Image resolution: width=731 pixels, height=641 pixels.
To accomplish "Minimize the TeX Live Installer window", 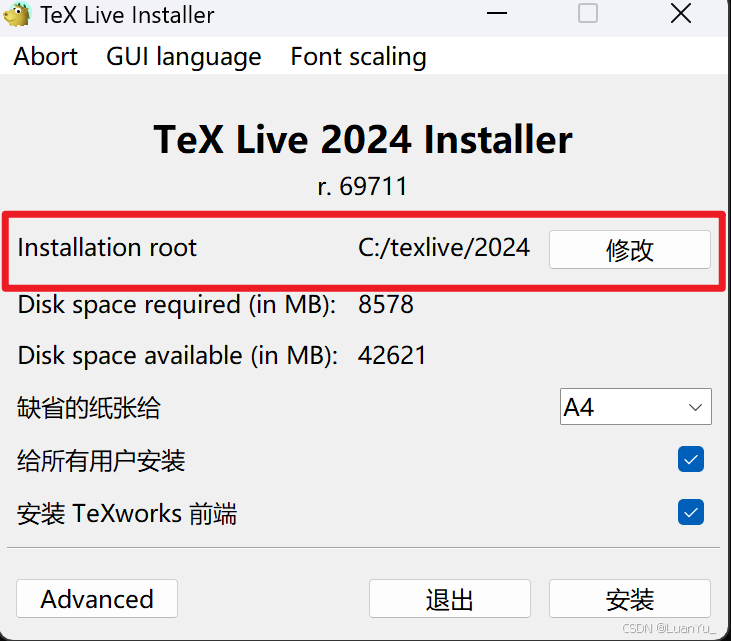I will click(x=497, y=13).
